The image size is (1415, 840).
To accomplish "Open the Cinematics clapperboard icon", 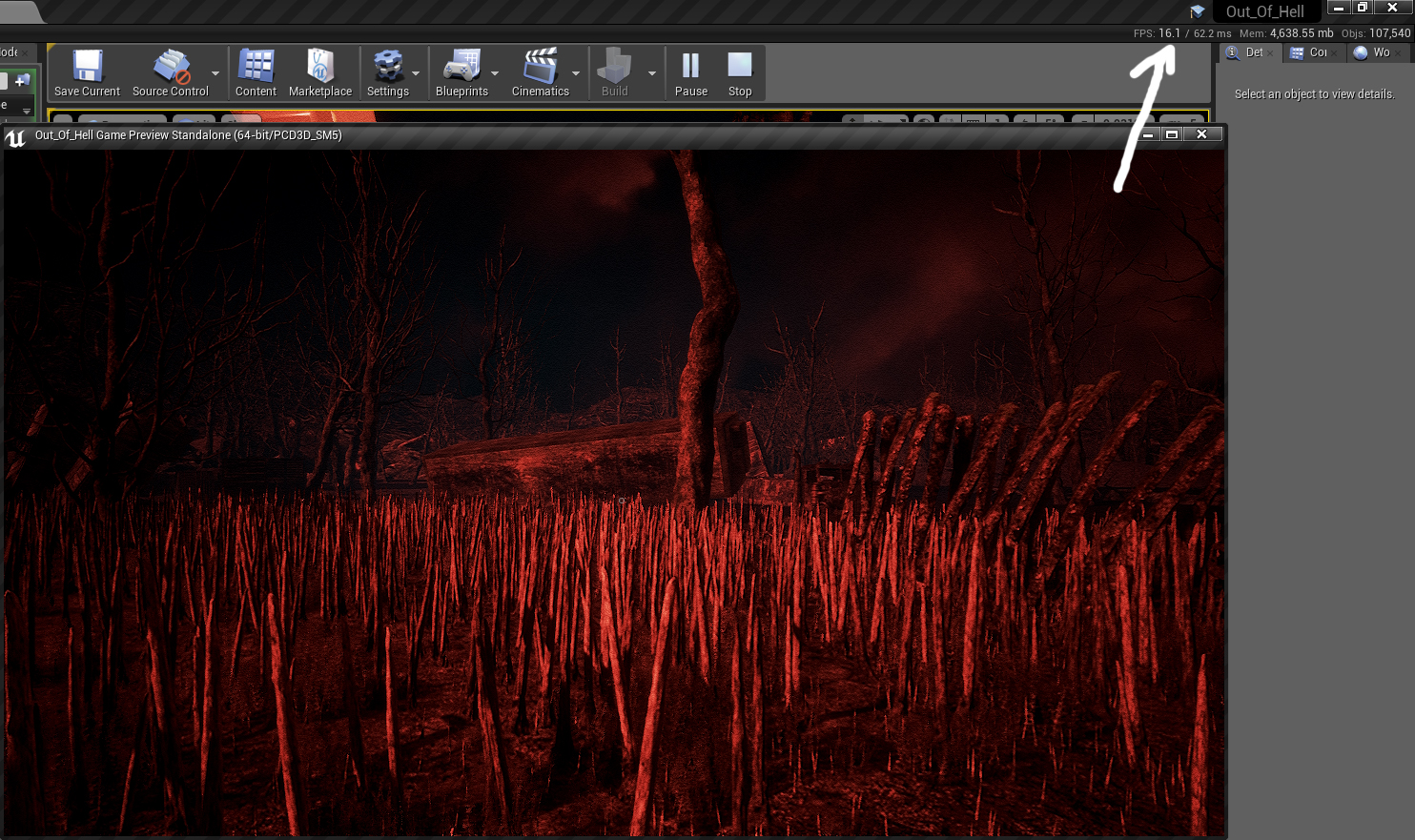I will click(x=540, y=67).
